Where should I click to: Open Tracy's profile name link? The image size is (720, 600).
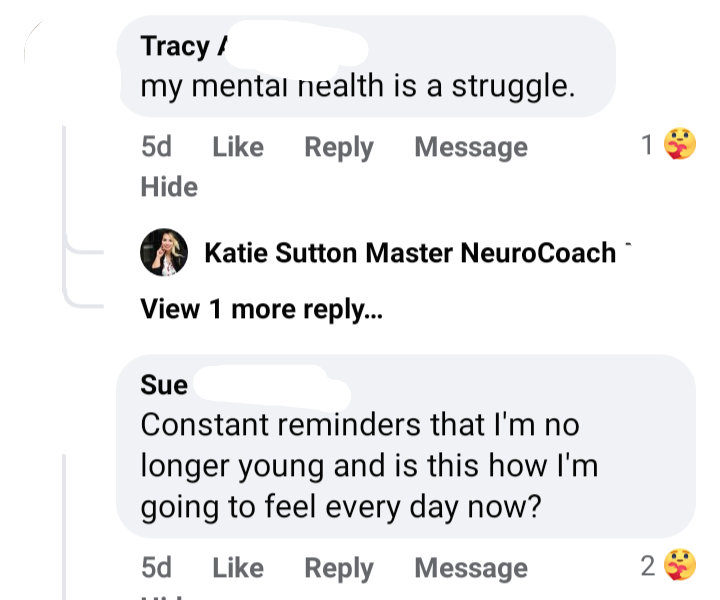pyautogui.click(x=175, y=46)
